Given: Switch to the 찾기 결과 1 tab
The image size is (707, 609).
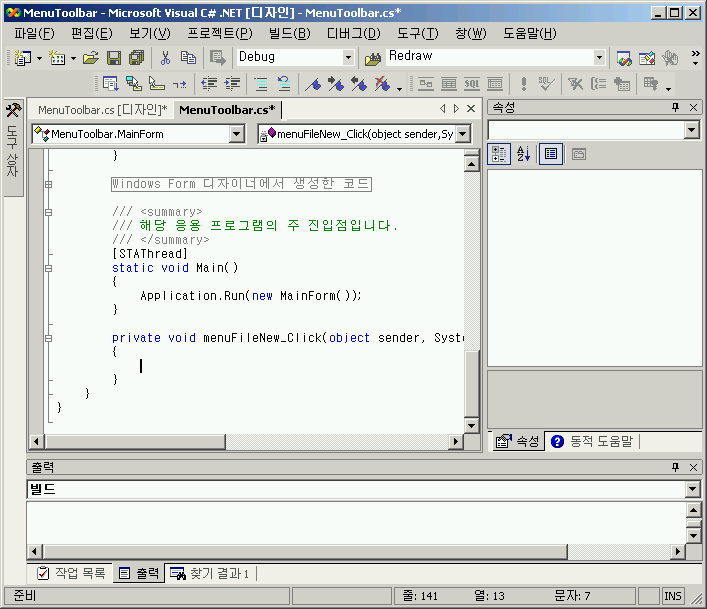Looking at the screenshot, I should click(210, 573).
